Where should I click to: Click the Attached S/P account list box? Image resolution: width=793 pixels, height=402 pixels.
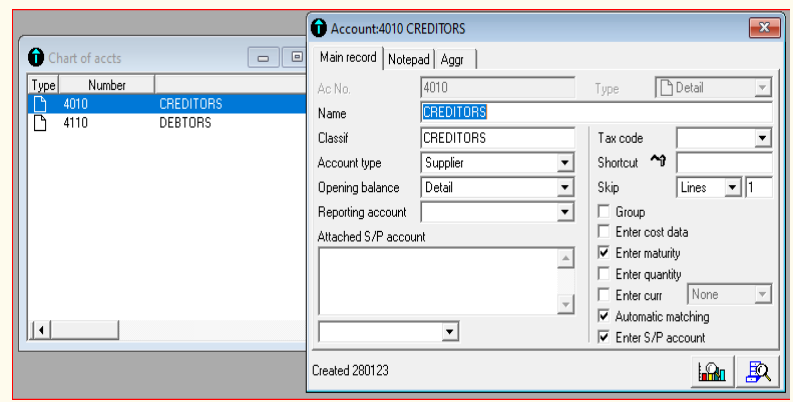pyautogui.click(x=438, y=281)
